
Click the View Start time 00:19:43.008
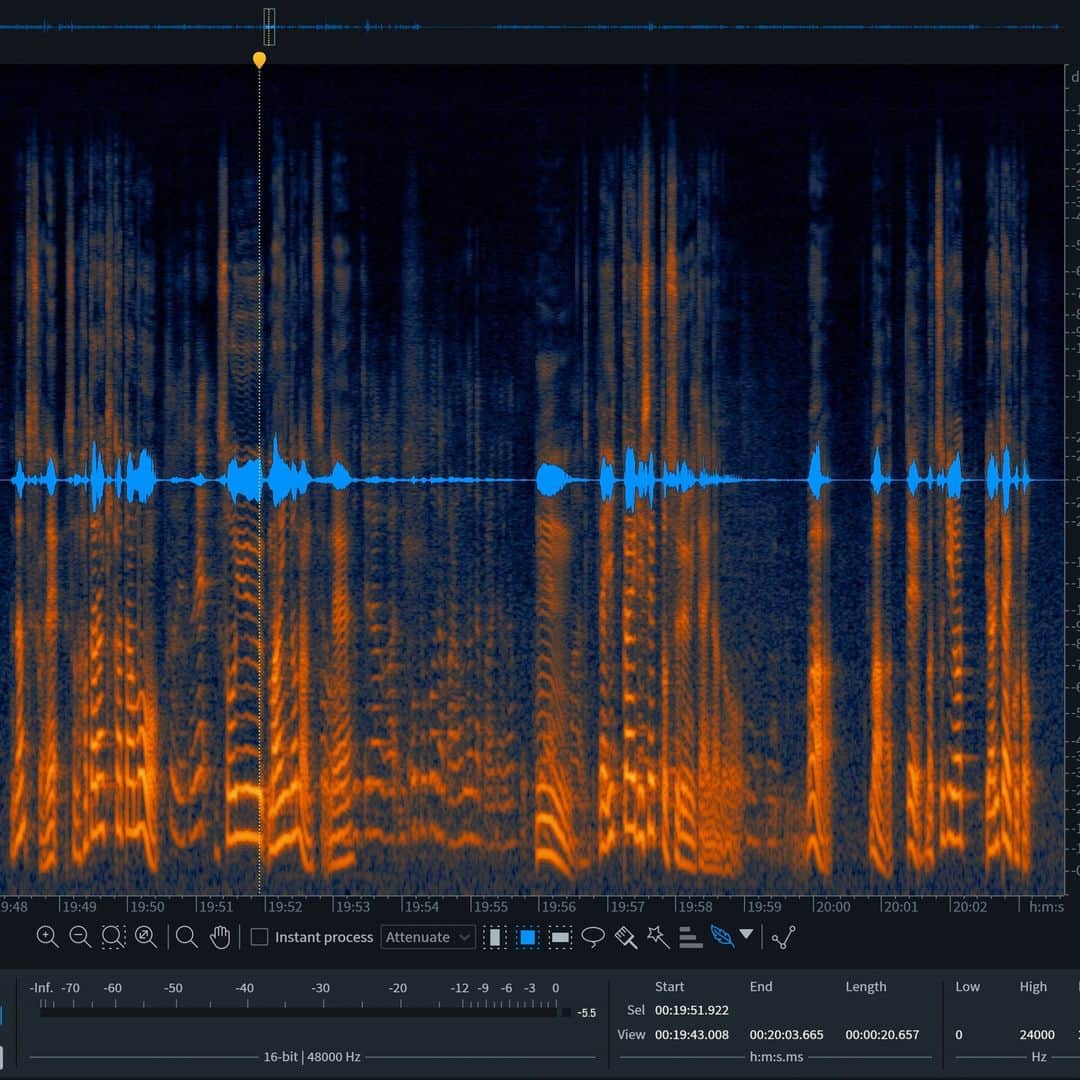[x=692, y=1035]
